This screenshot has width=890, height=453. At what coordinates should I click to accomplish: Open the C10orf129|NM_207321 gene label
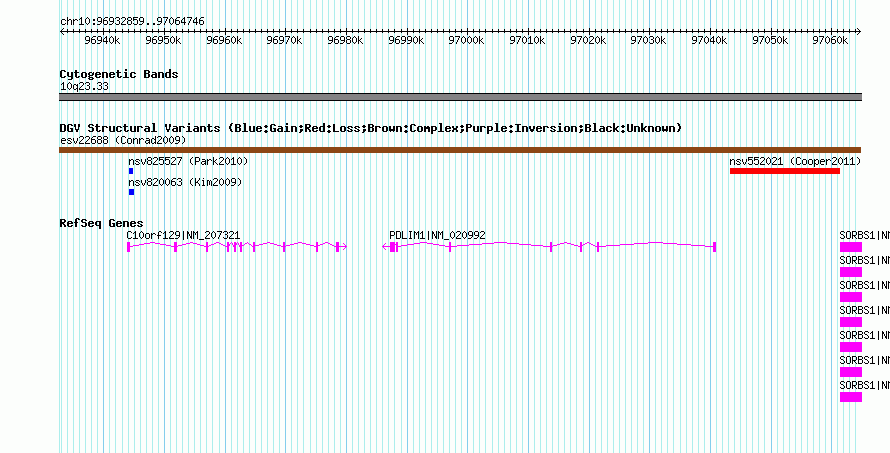(x=183, y=235)
